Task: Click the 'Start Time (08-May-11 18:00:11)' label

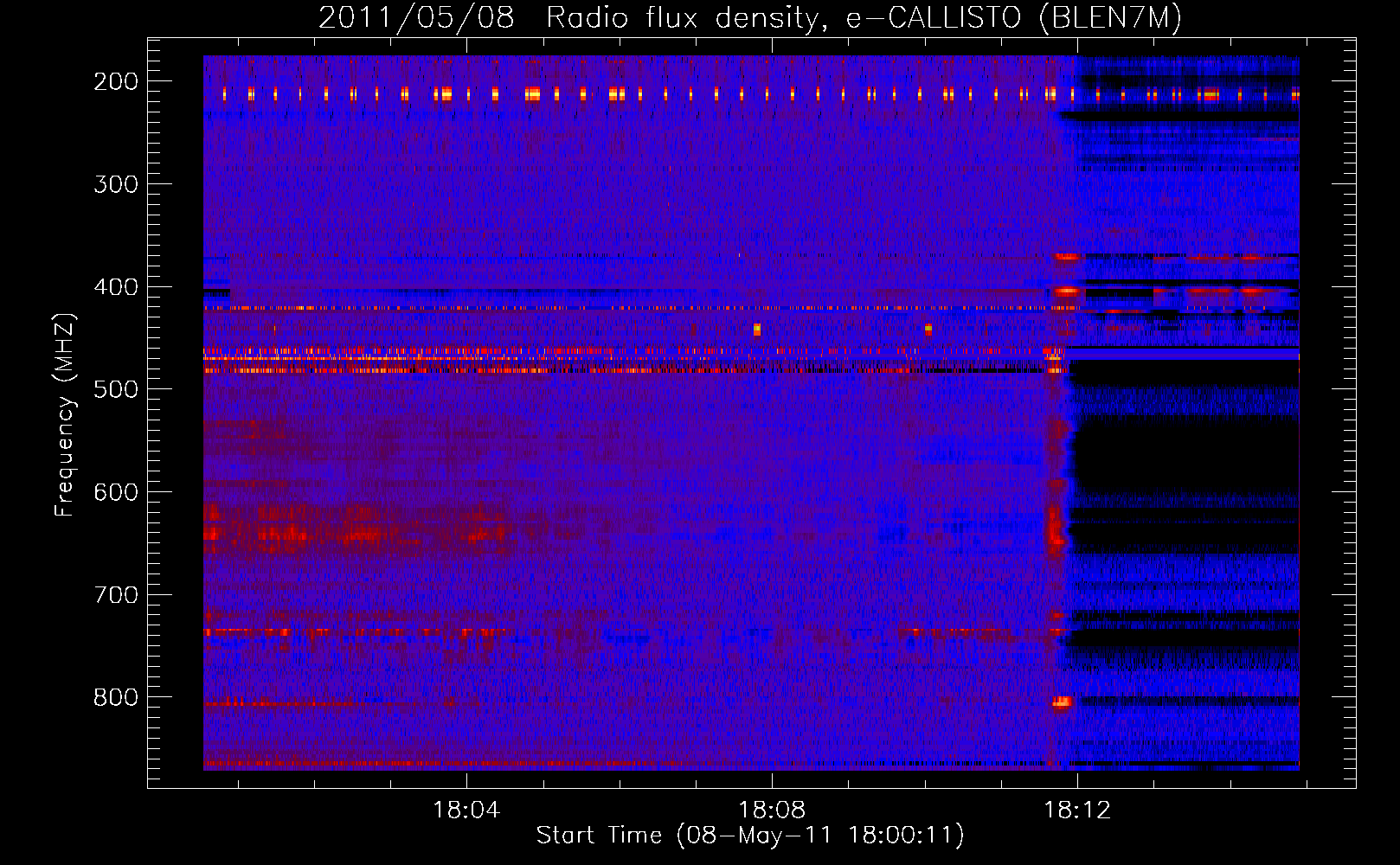Action: pos(750,836)
